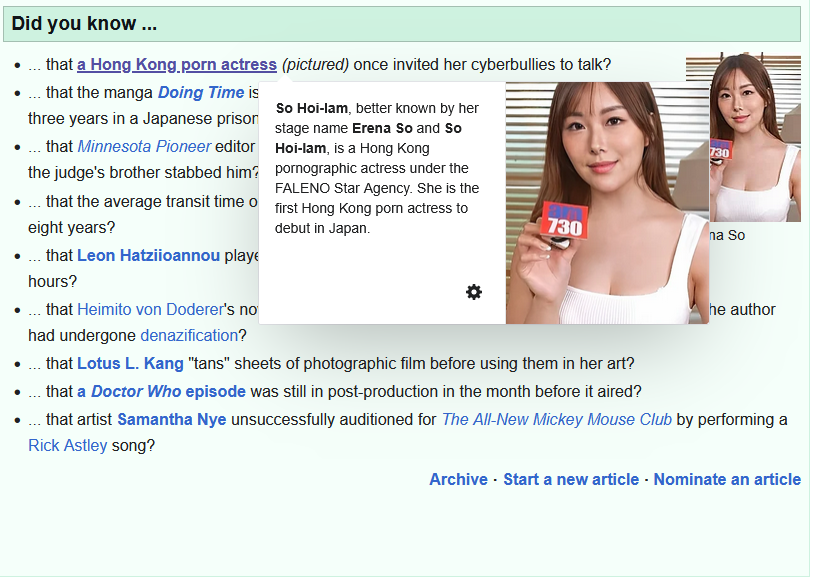Click the 'Did you know ...' heading

[x=84, y=23]
